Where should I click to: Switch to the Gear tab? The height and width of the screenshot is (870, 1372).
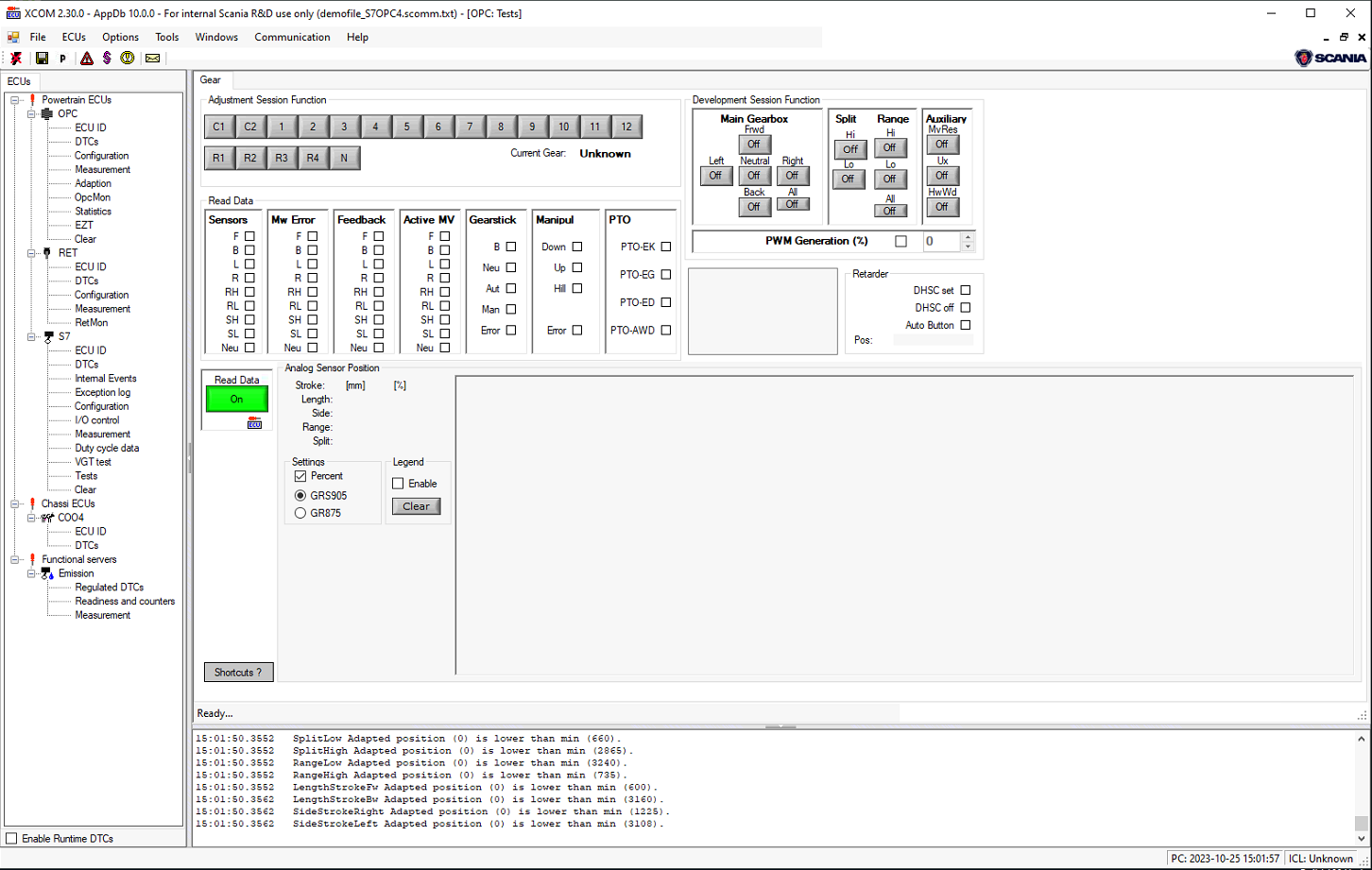211,80
